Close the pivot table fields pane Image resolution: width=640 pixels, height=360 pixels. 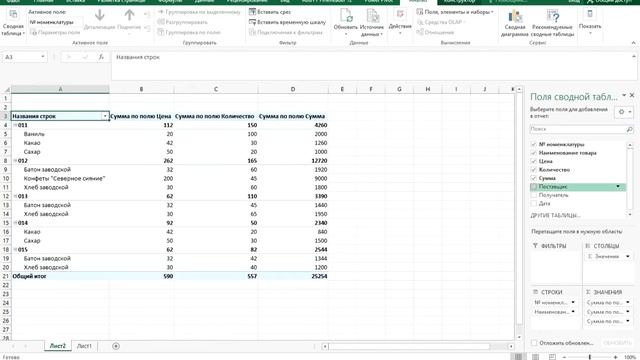point(632,95)
